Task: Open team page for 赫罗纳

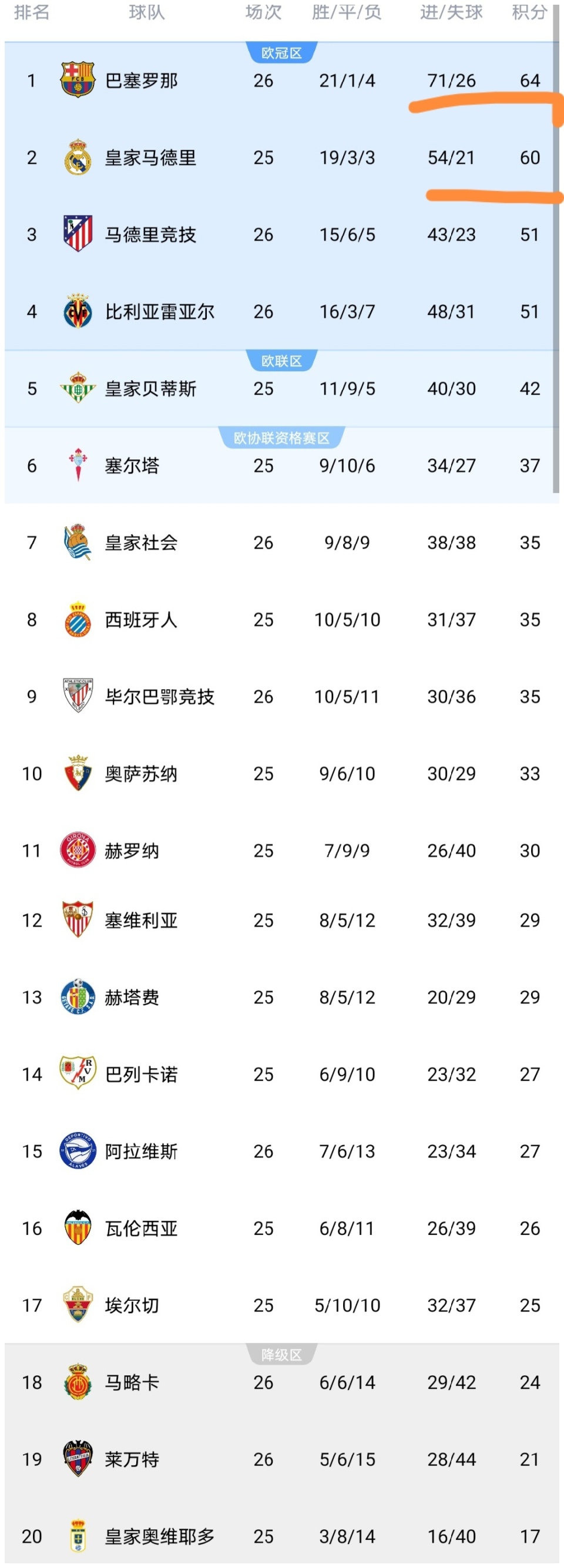Action: click(132, 850)
